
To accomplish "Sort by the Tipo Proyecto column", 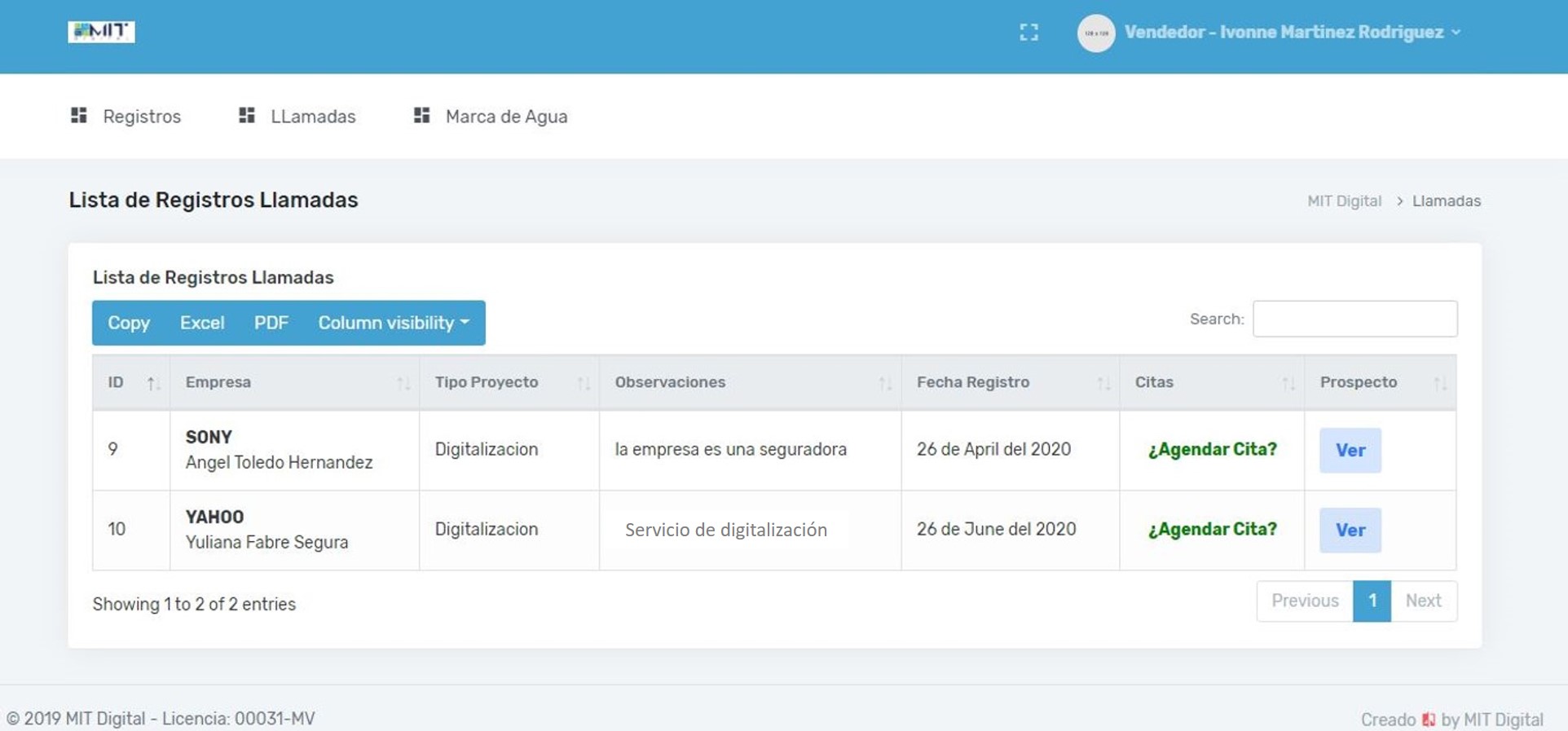I will [x=509, y=382].
